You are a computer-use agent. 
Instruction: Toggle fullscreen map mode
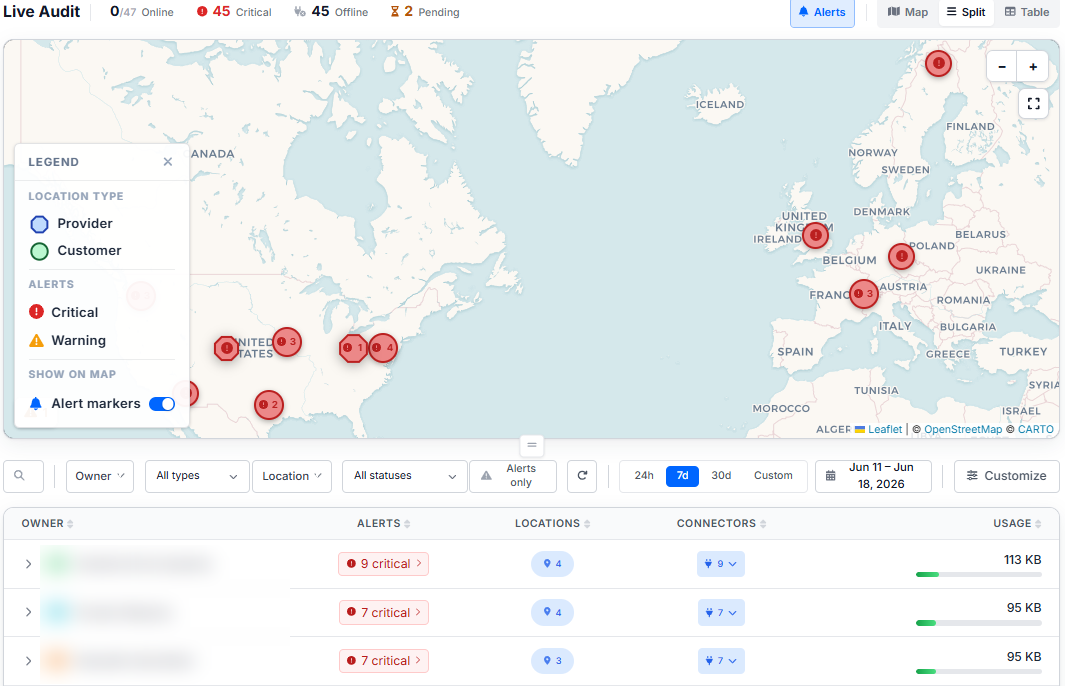coord(1033,103)
